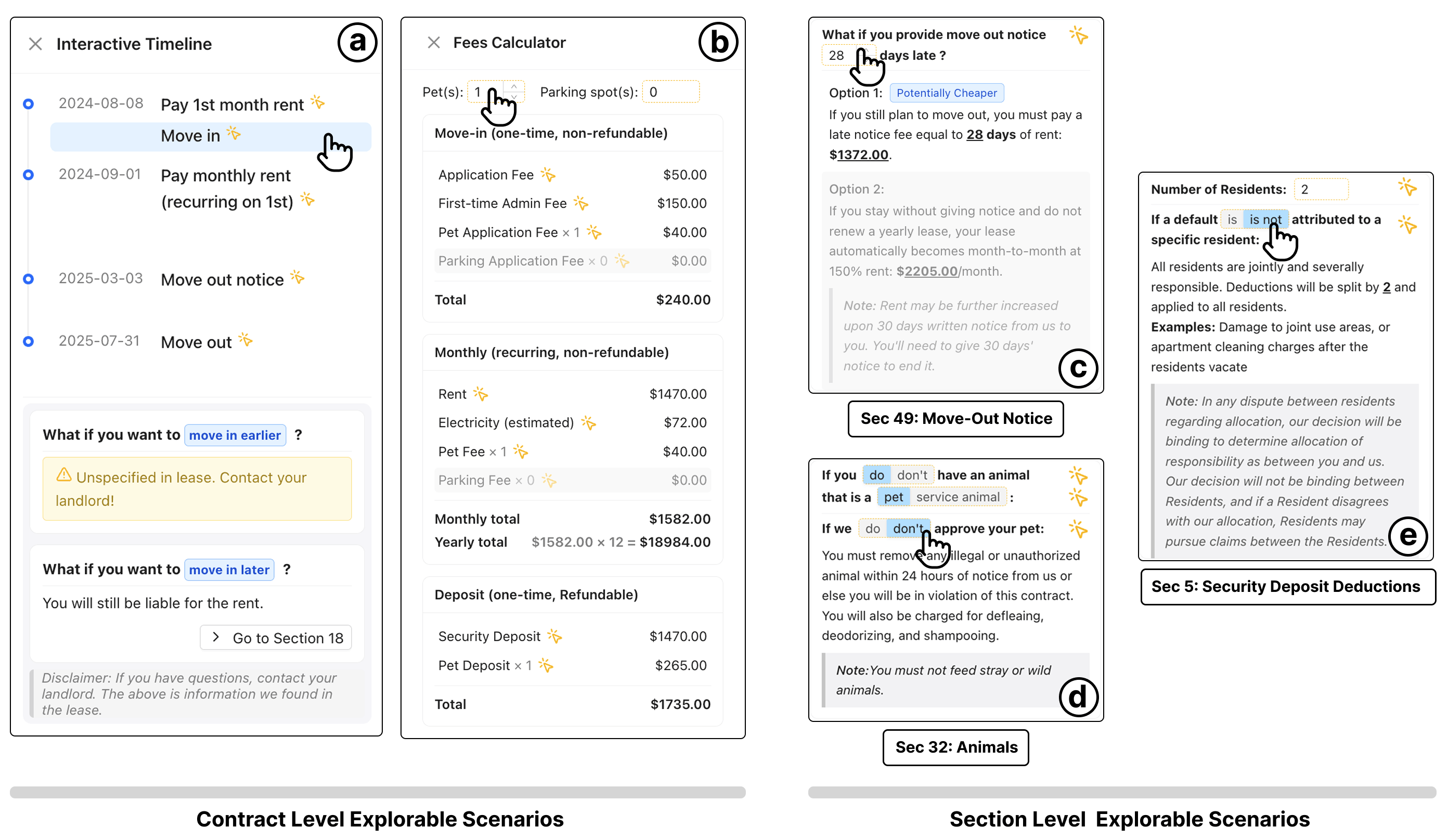Image resolution: width=1448 pixels, height=840 pixels.
Task: Open the "move in later" scenario selector
Action: coord(229,570)
